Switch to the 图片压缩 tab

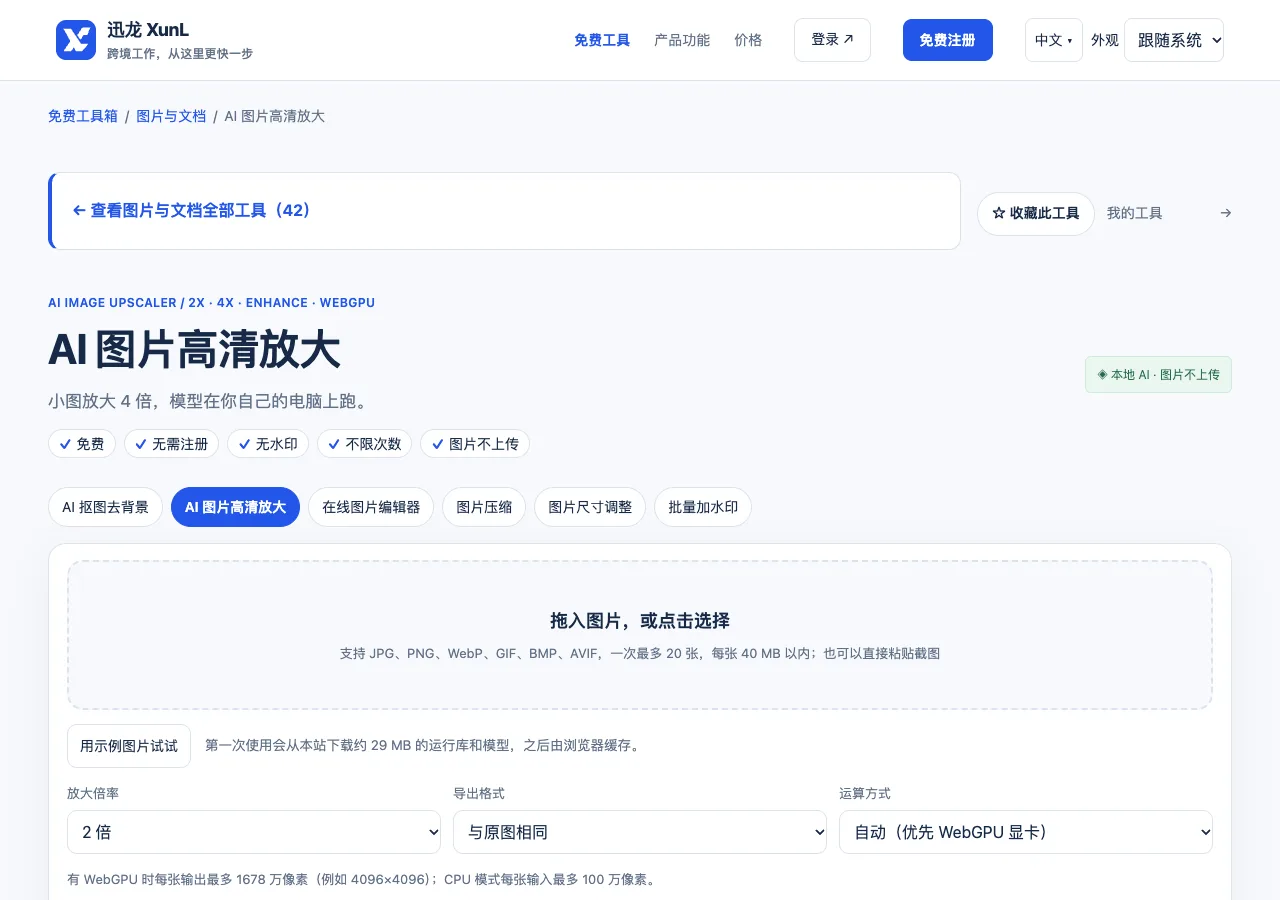pyautogui.click(x=484, y=507)
